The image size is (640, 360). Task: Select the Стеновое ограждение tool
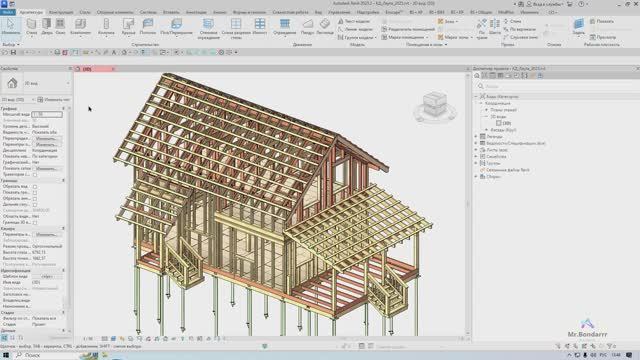pyautogui.click(x=208, y=29)
